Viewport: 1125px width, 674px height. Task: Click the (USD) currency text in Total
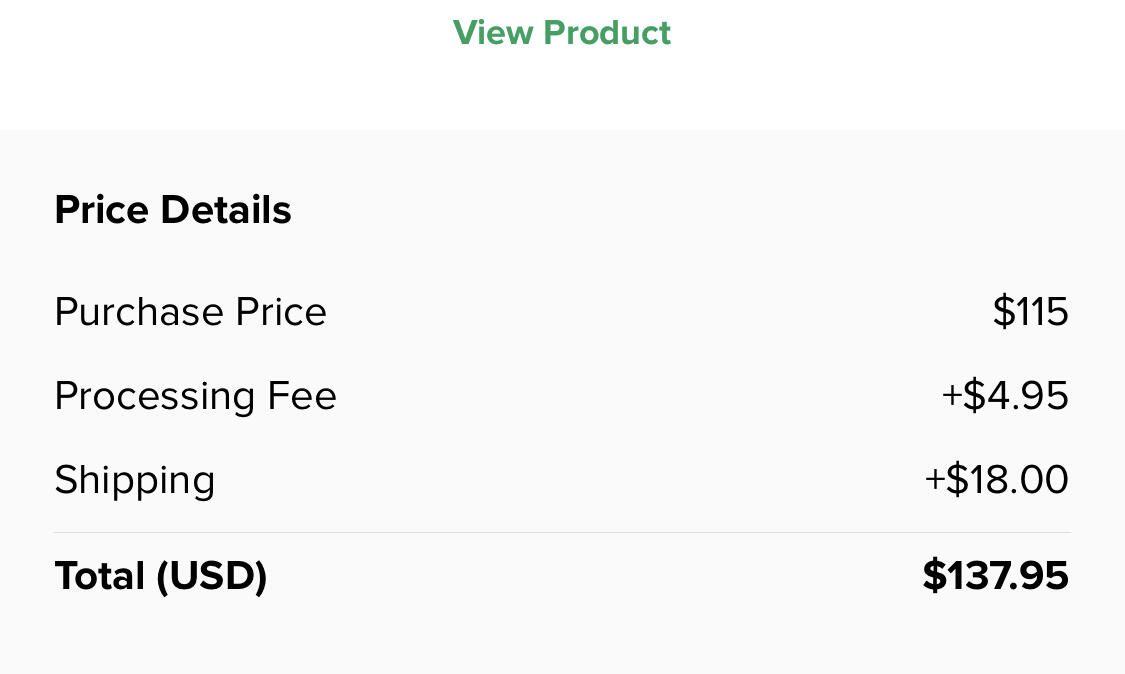(212, 576)
